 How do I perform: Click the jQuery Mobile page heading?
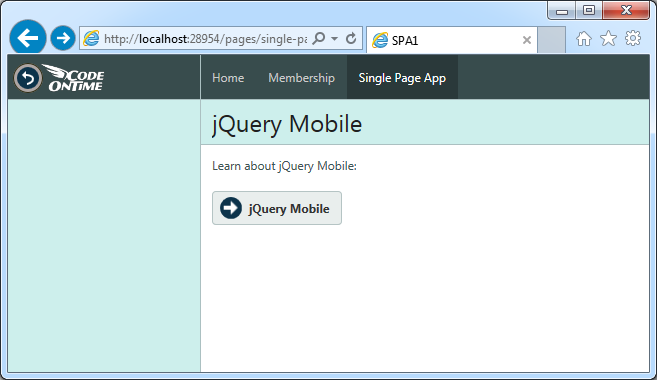pyautogui.click(x=287, y=124)
